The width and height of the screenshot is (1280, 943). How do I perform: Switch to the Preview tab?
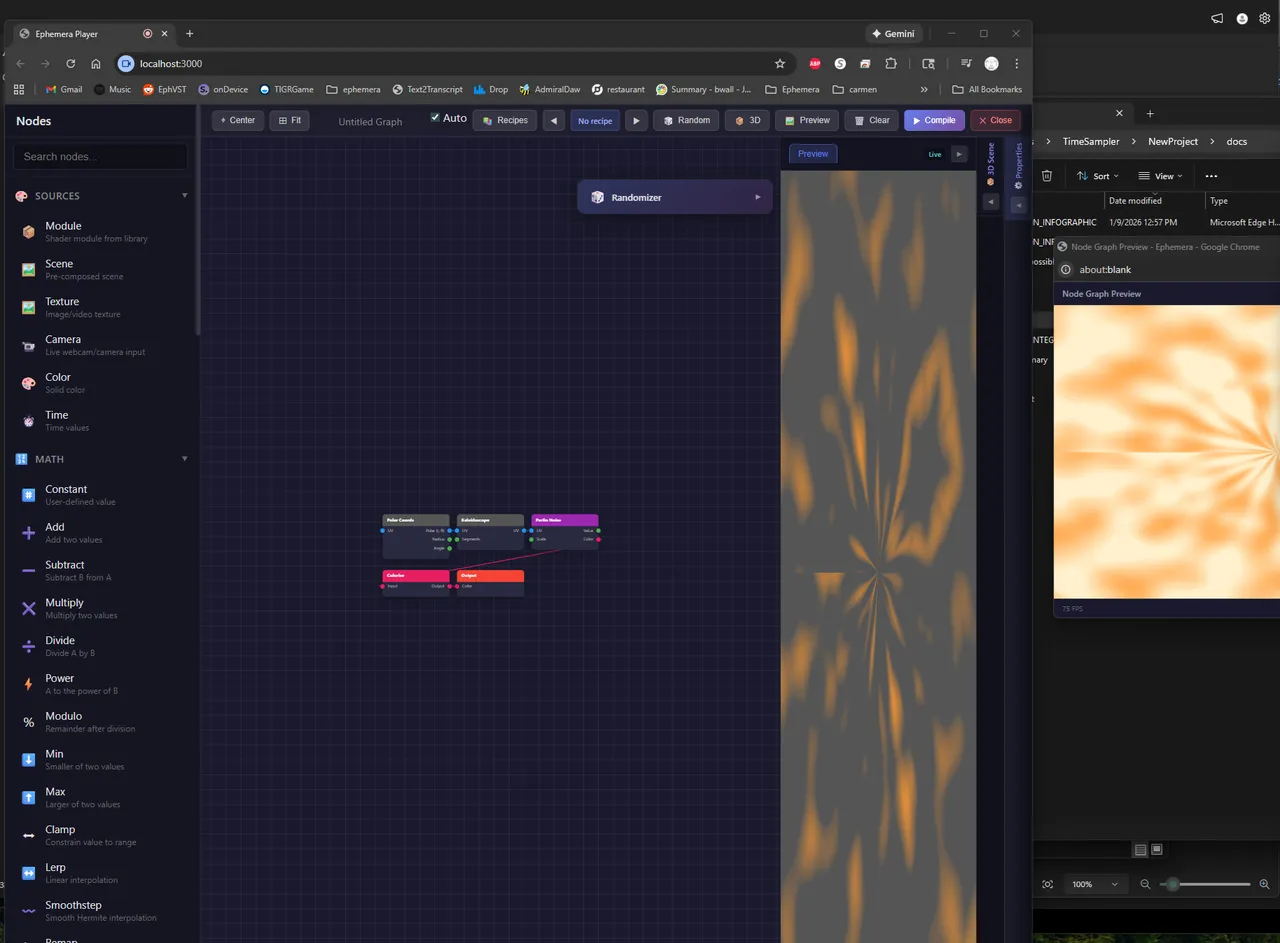click(813, 154)
